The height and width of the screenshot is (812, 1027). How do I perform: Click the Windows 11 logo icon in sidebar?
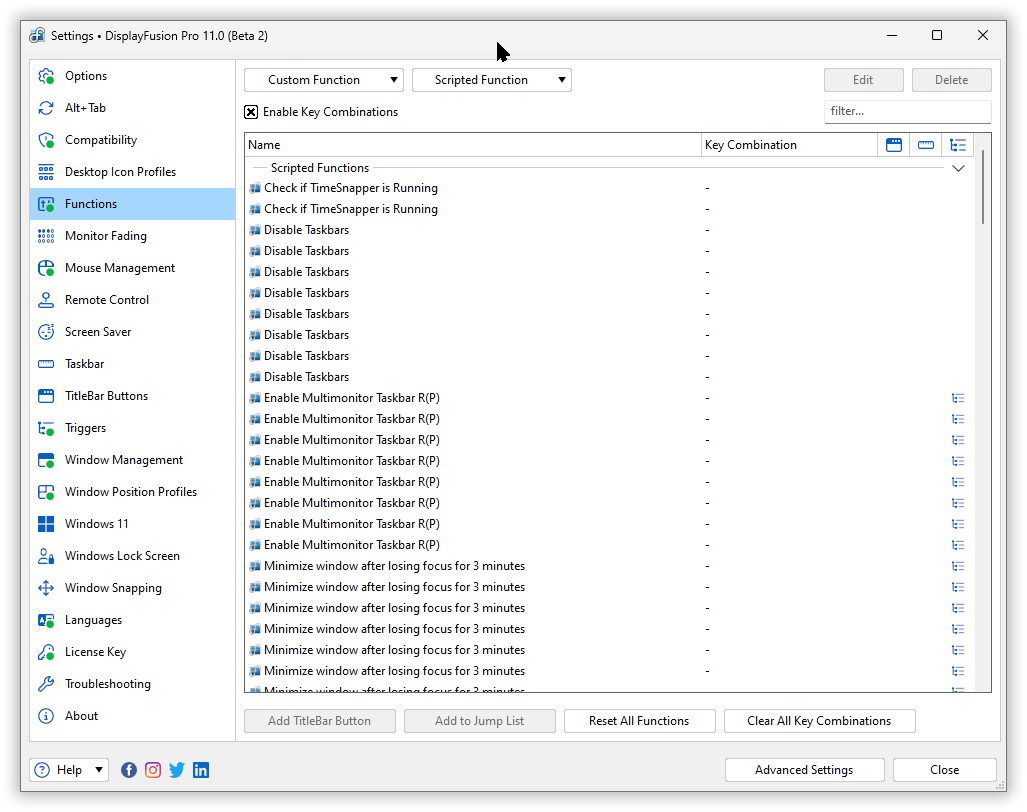pos(46,524)
